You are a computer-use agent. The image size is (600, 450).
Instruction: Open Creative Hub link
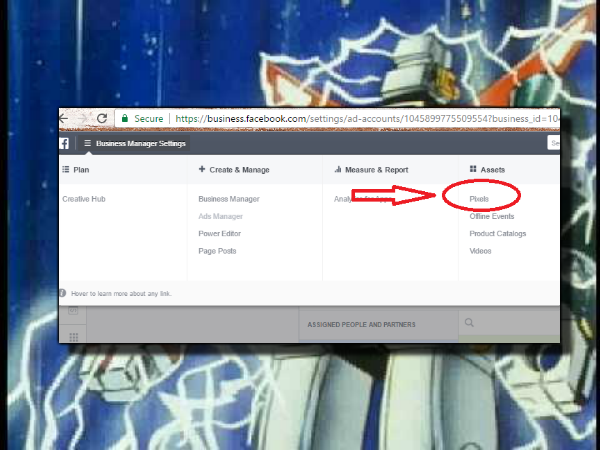tap(84, 199)
